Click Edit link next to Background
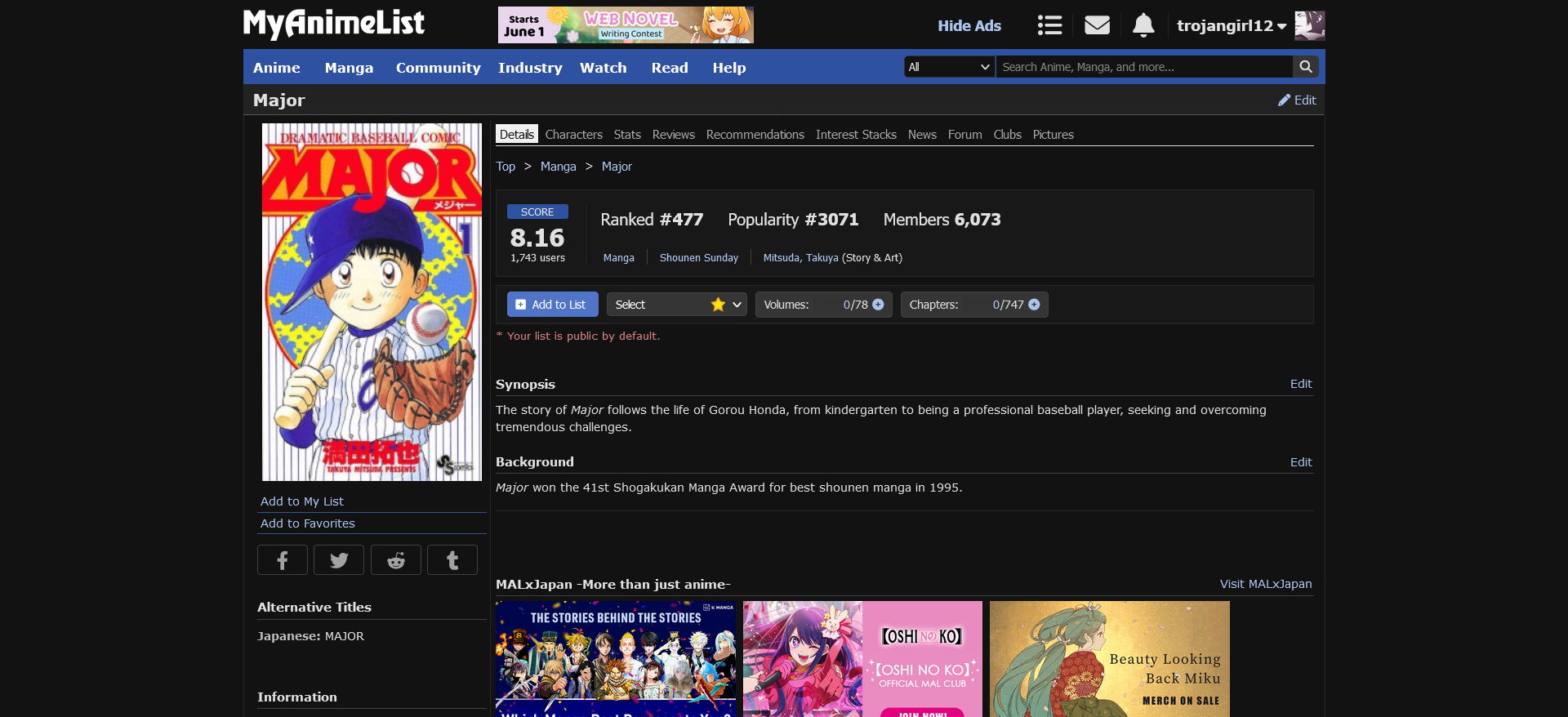This screenshot has height=717, width=1568. point(1301,462)
